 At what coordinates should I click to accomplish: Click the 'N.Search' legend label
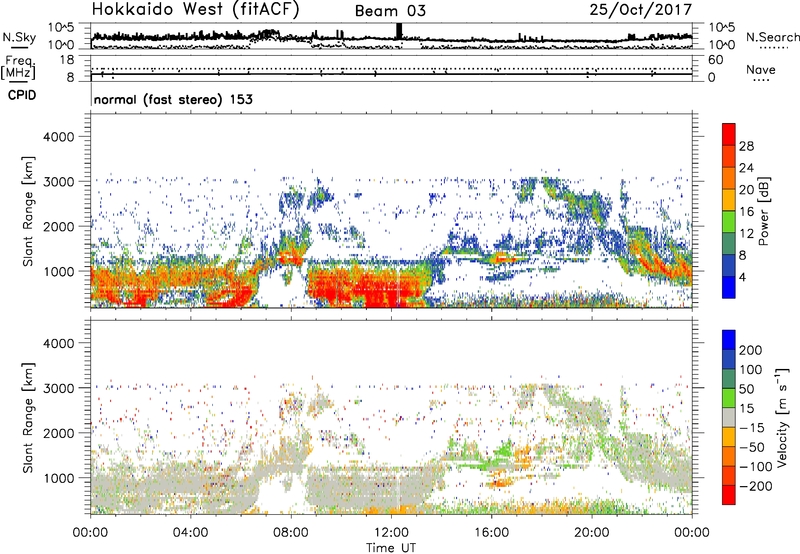[773, 37]
